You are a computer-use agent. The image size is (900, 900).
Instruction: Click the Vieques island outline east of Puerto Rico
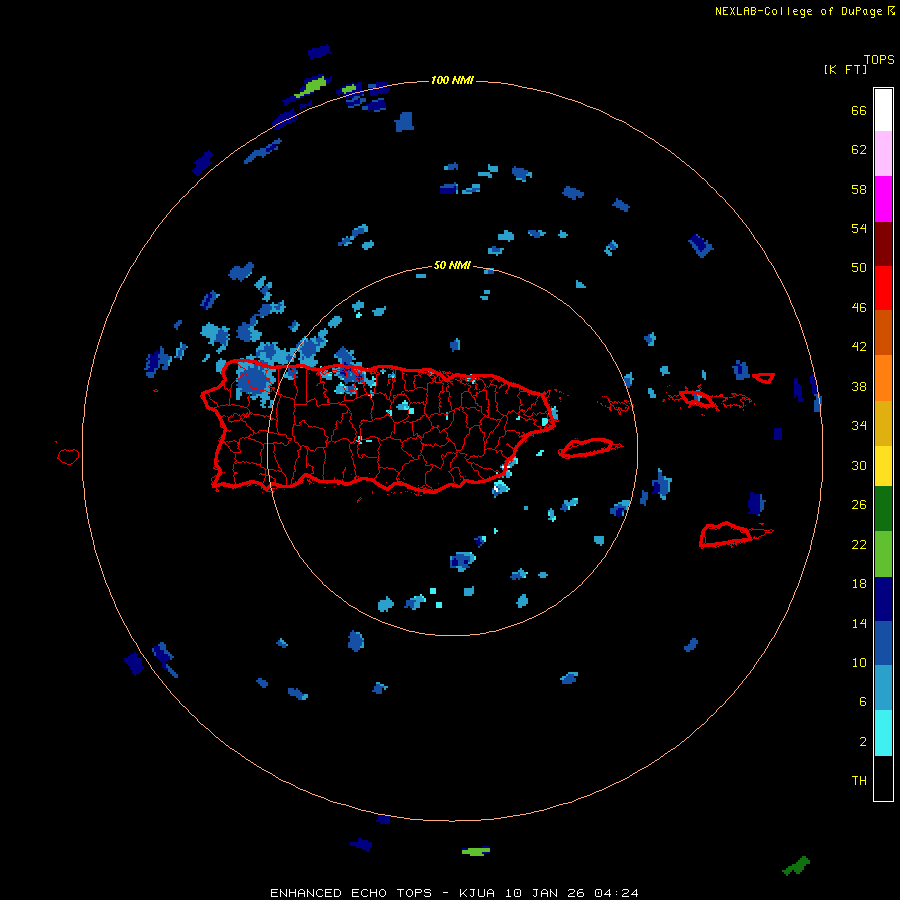coord(590,447)
